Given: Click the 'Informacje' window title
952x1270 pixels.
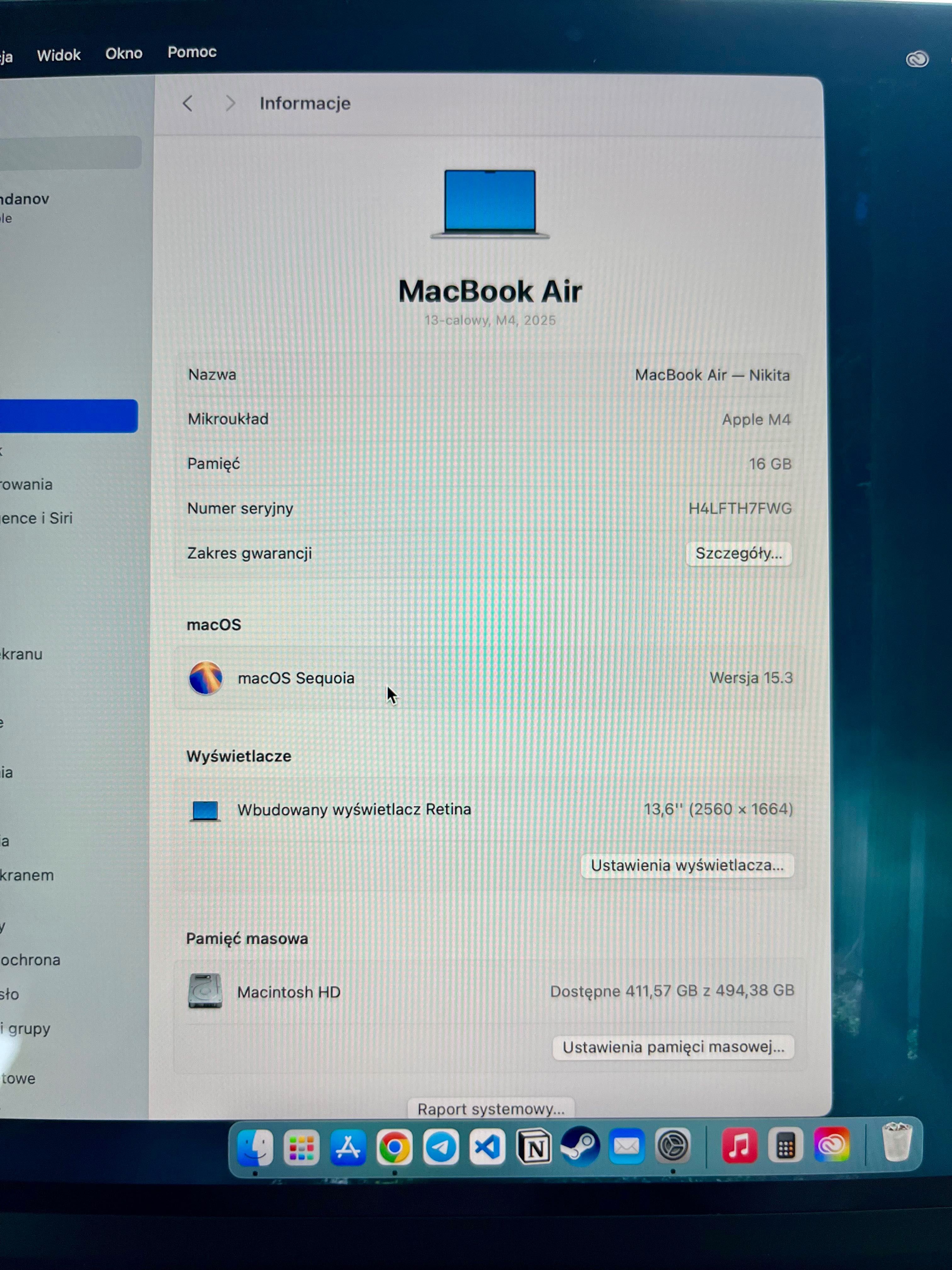Looking at the screenshot, I should pyautogui.click(x=305, y=103).
